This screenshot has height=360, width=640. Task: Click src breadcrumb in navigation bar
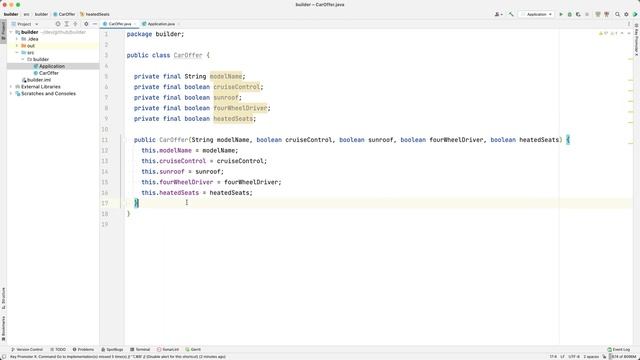(x=27, y=14)
